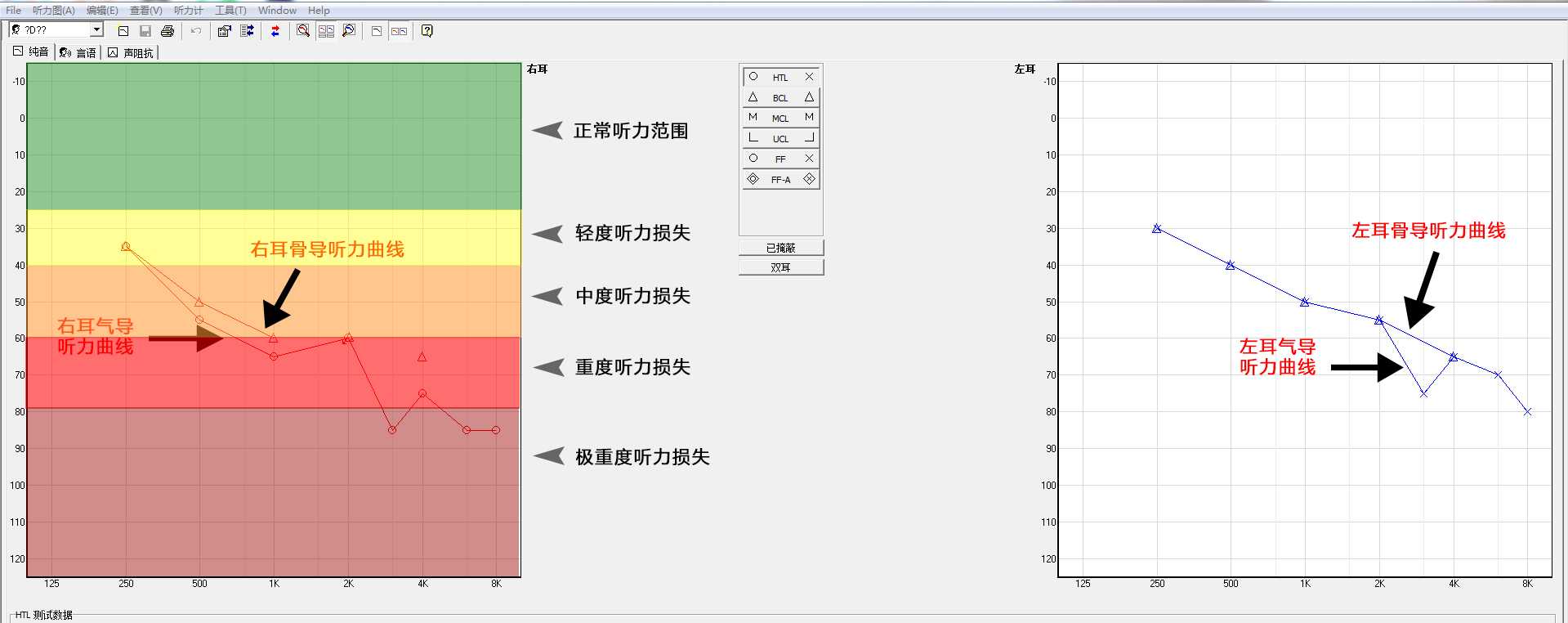Open the 工具(T) menu
Screen dimensions: 1568x623
click(x=230, y=11)
